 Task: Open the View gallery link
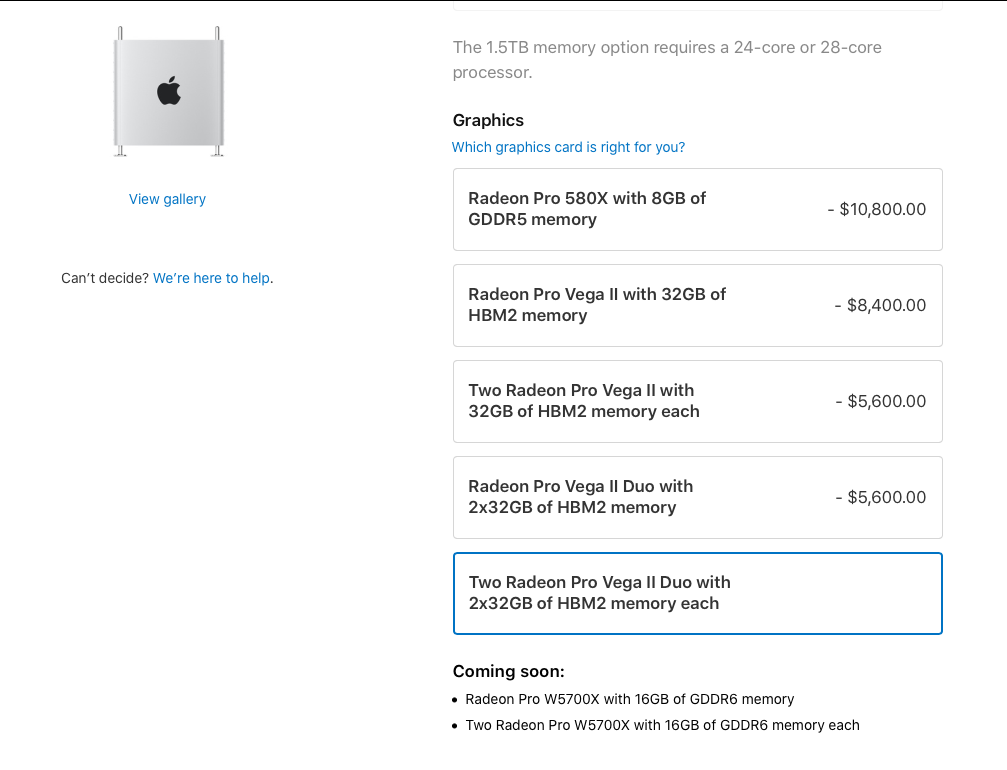pyautogui.click(x=167, y=199)
